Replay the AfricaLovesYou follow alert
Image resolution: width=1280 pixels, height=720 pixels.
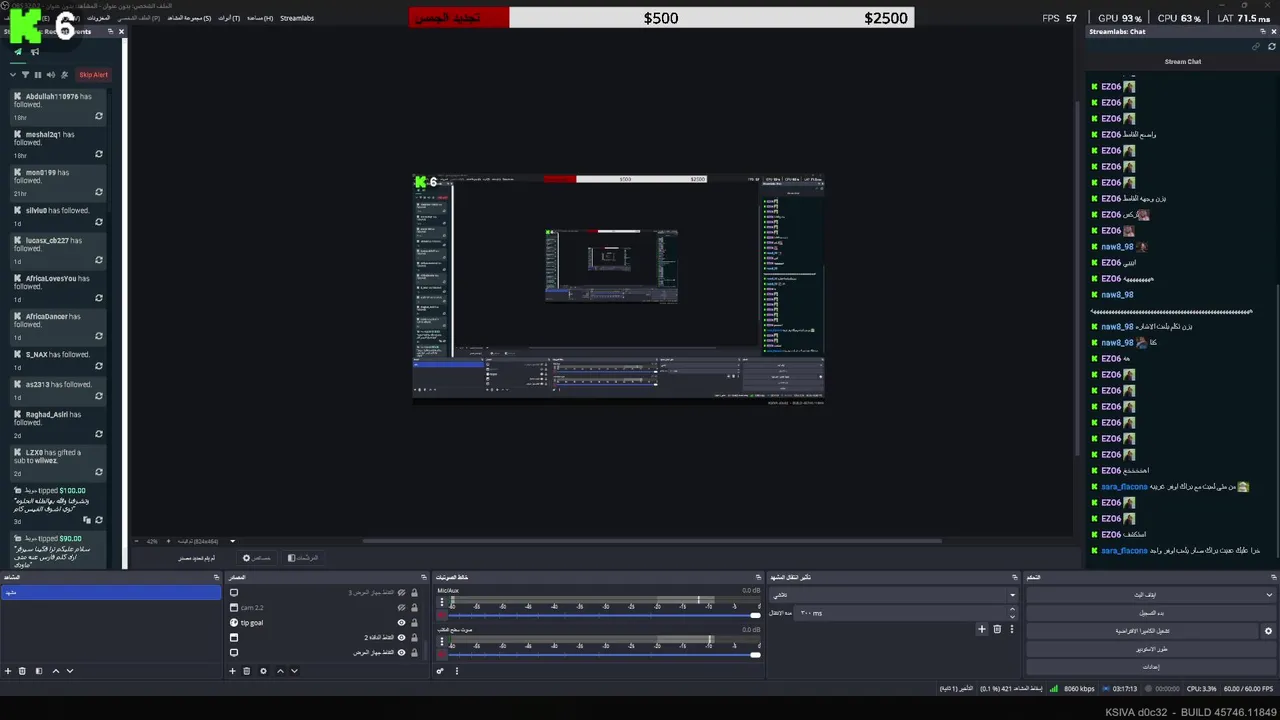pos(99,298)
